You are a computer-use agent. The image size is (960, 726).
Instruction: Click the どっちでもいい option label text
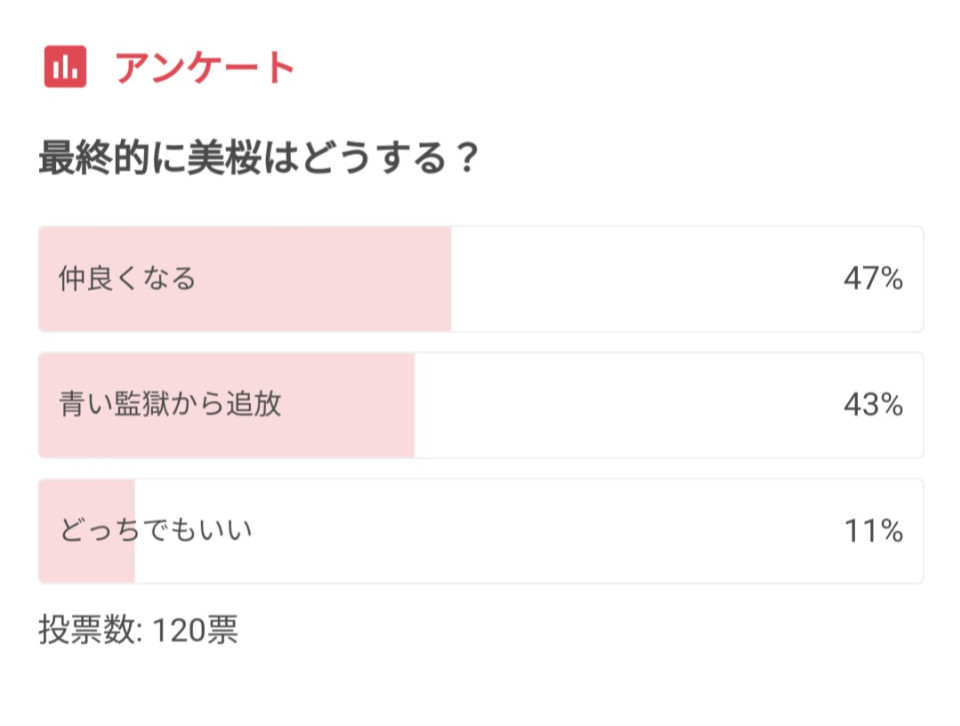[x=156, y=530]
